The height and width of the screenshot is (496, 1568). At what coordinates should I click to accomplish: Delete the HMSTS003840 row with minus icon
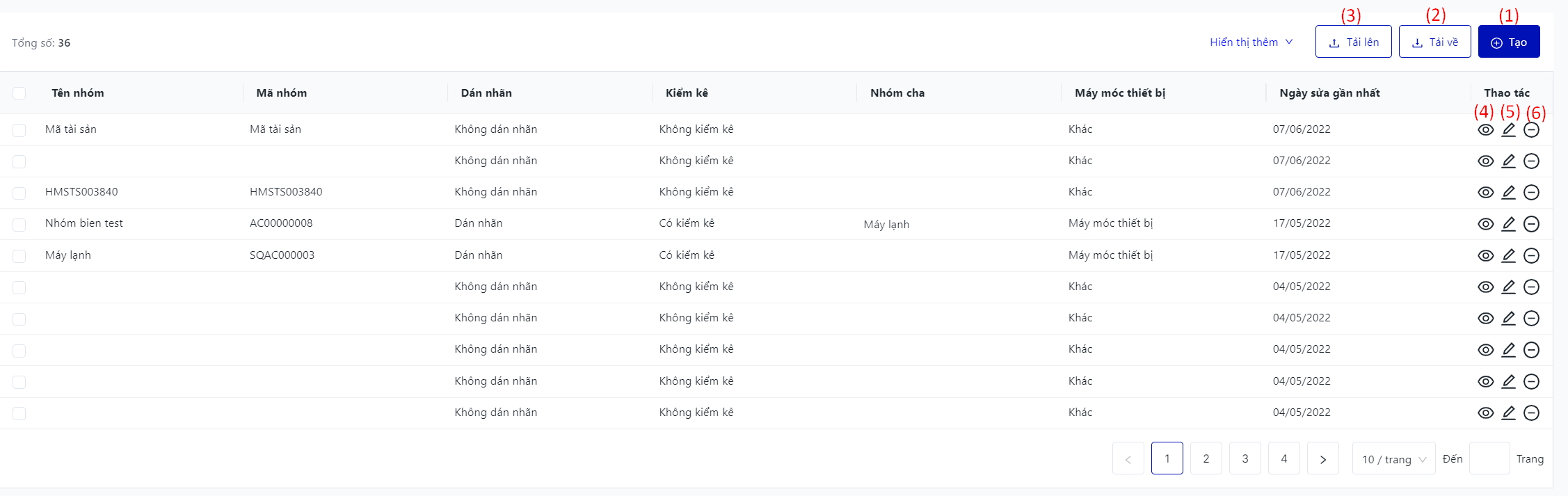pos(1531,193)
